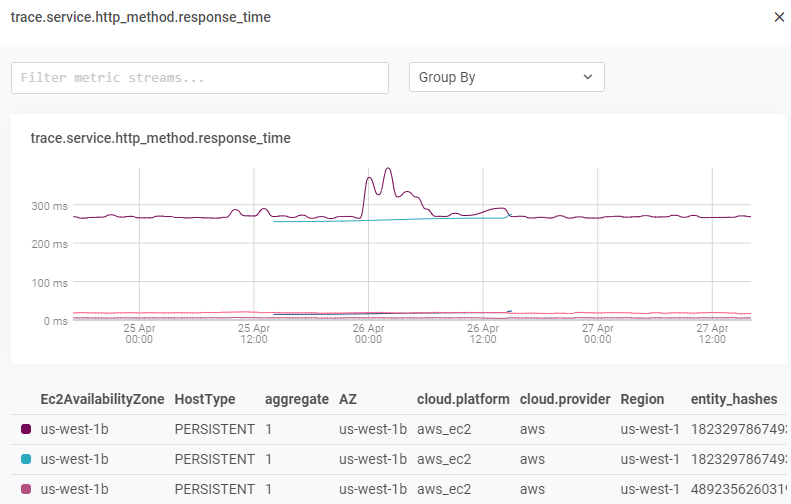The height and width of the screenshot is (504, 791).
Task: Click the cloud.provider column header
Action: point(565,399)
